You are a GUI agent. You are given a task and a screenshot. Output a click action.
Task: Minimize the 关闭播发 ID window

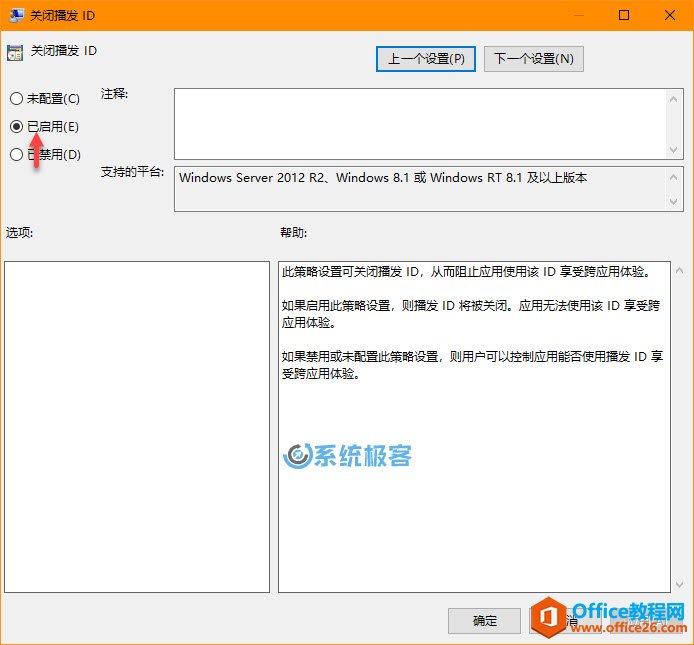(578, 15)
